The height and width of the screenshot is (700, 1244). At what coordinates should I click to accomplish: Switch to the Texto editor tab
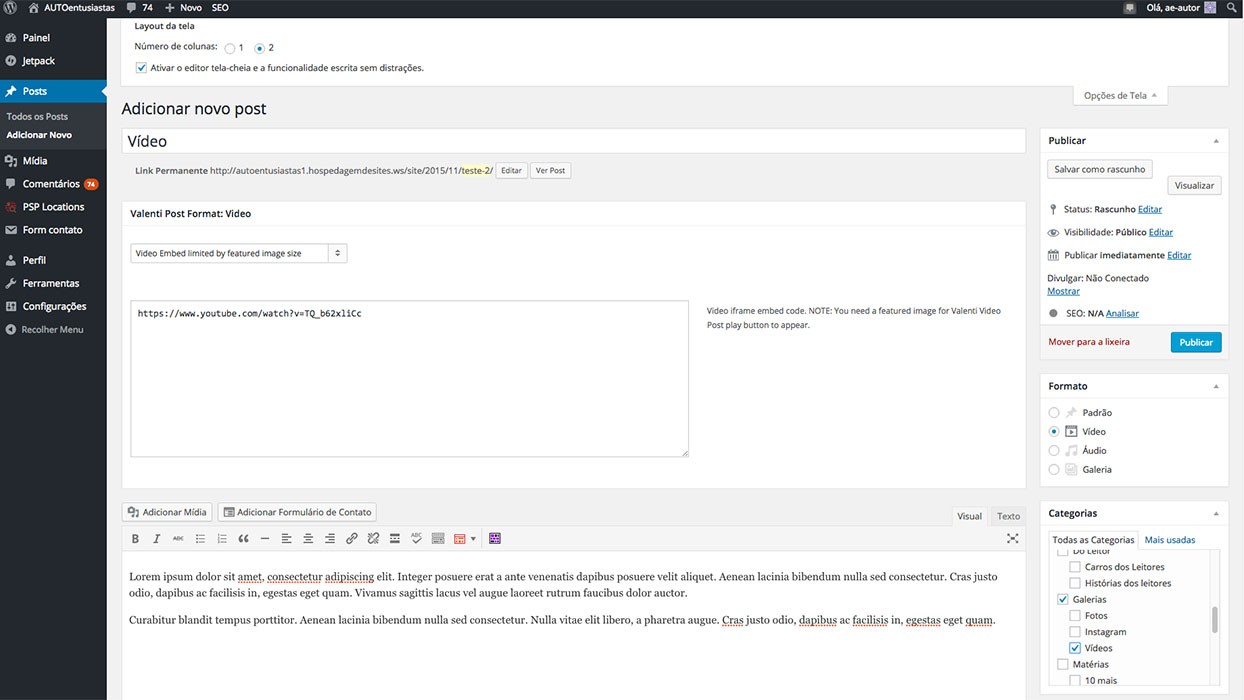click(1008, 516)
